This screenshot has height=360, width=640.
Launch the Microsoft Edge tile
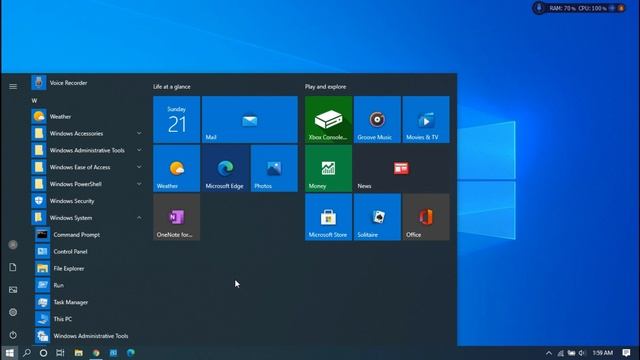click(225, 168)
